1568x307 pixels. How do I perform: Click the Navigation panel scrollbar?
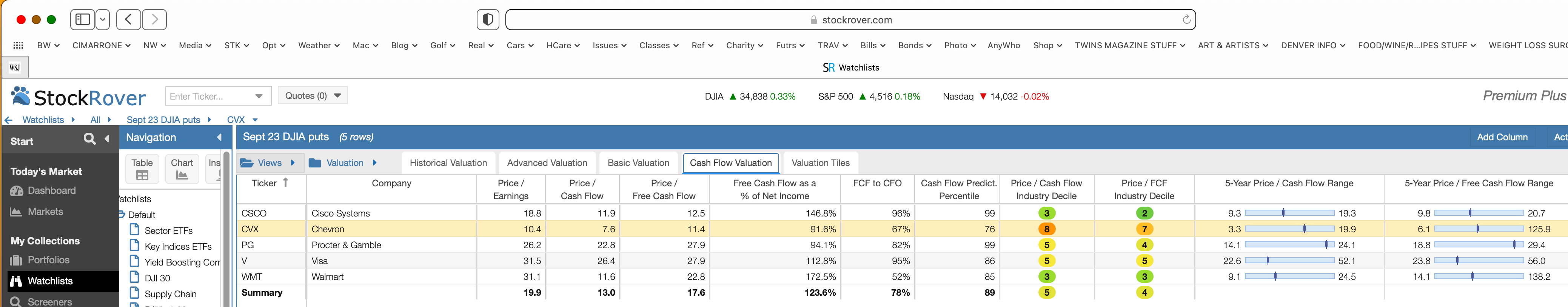[226, 228]
